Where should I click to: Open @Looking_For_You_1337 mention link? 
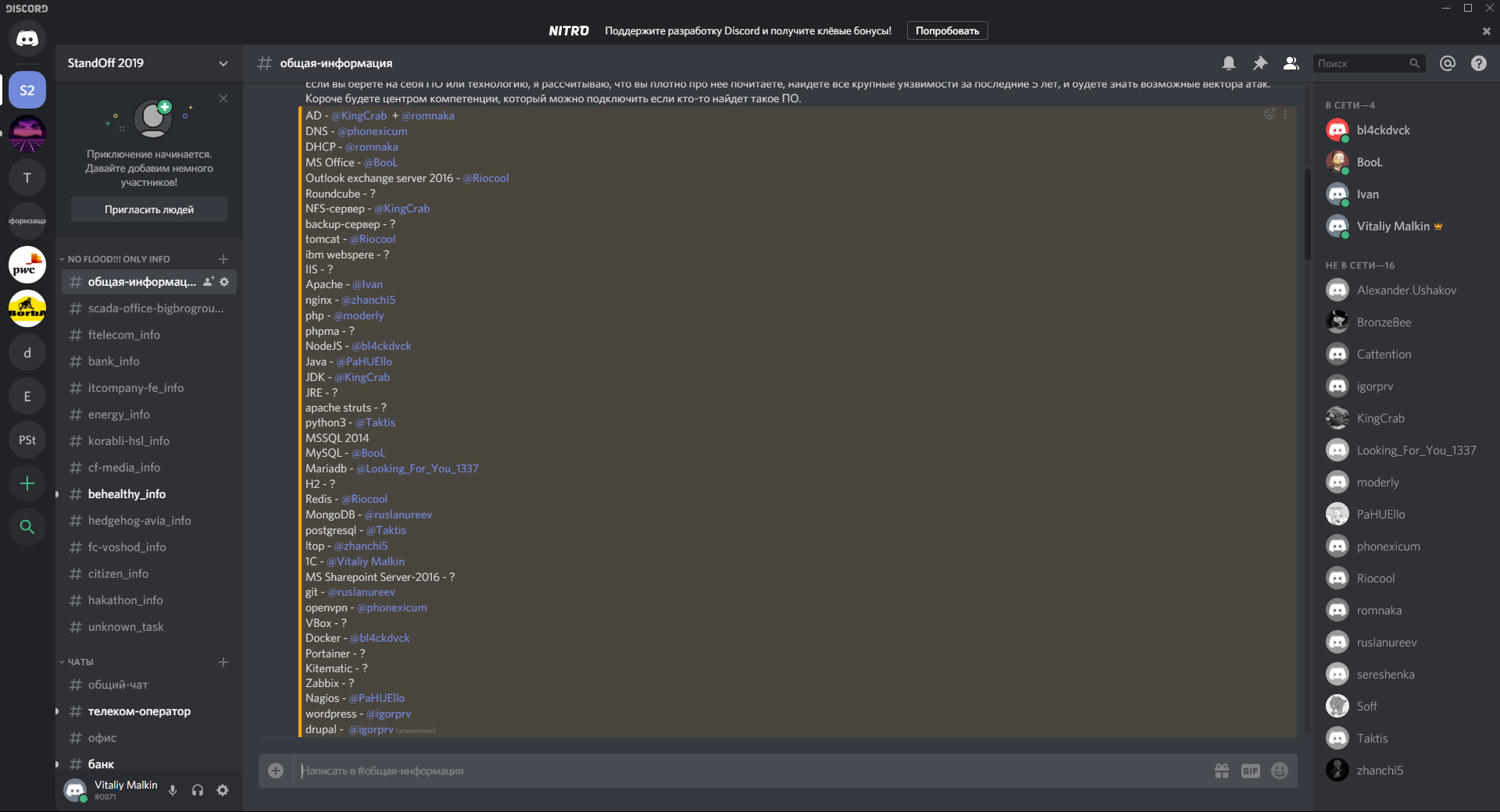417,468
